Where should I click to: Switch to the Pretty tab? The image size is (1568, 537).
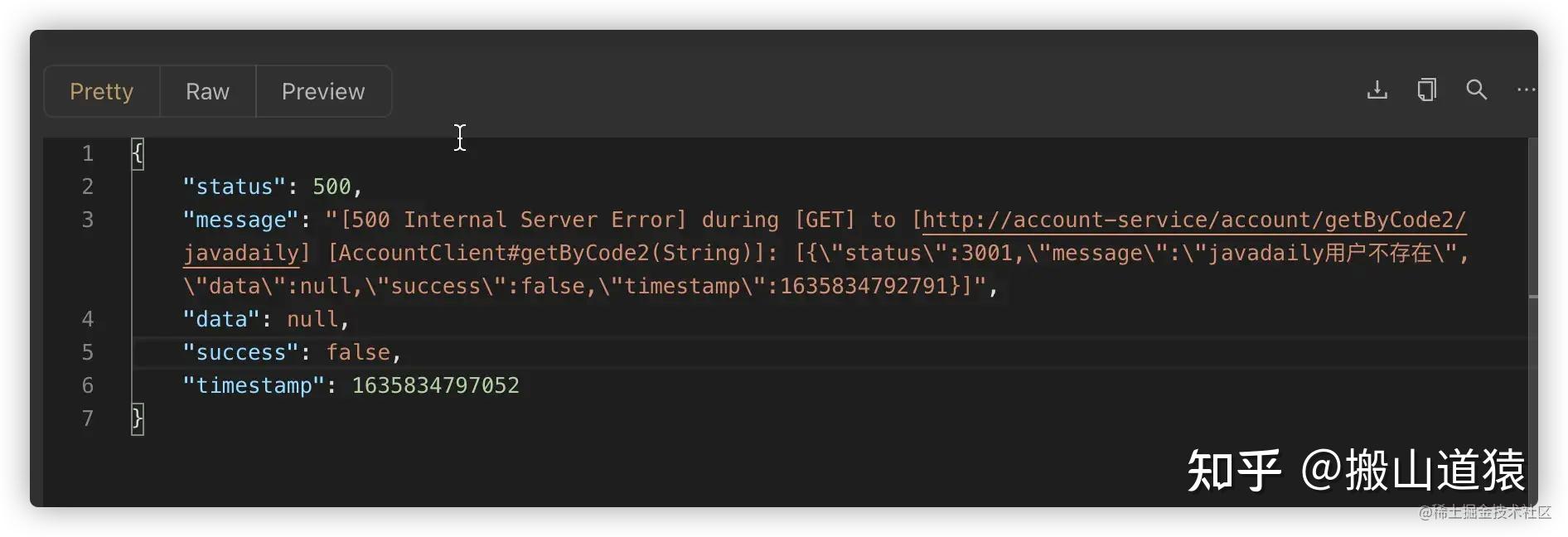[101, 91]
